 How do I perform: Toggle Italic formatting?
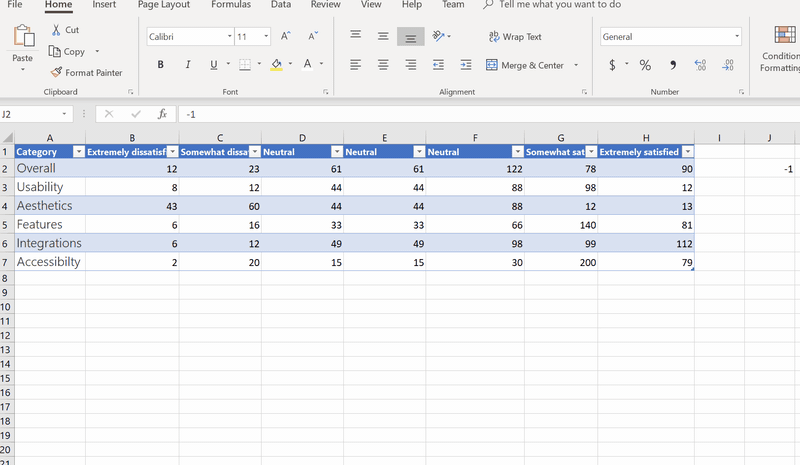coord(188,64)
